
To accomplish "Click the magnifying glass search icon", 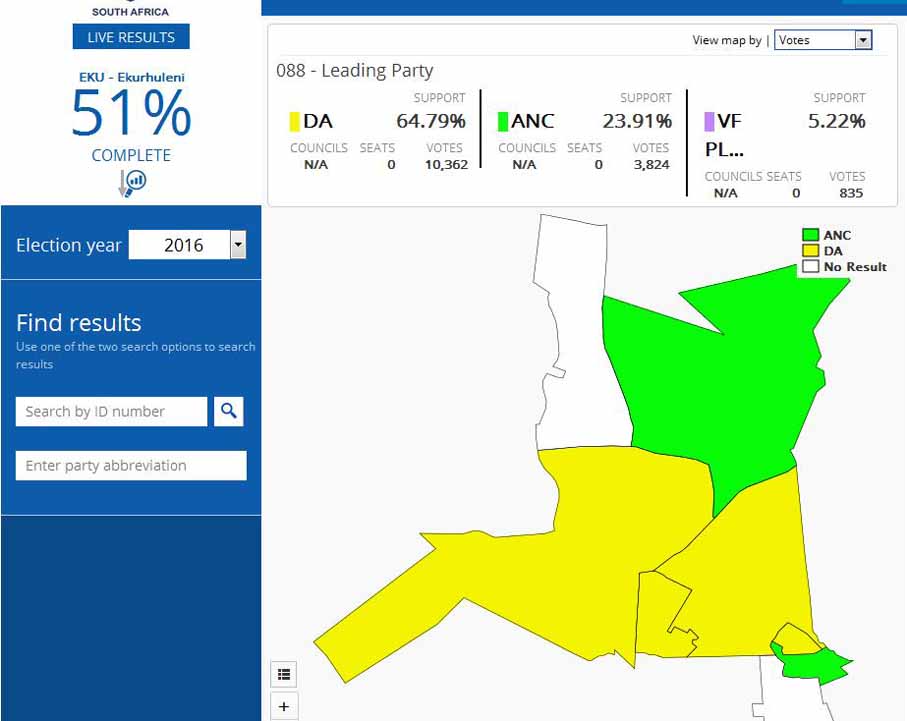I will coord(228,411).
